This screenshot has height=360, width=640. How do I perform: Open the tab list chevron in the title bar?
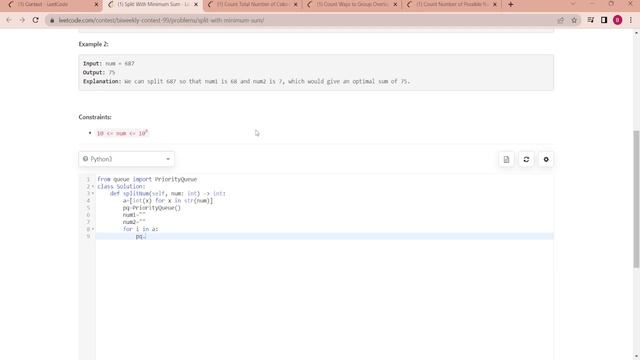(573, 4)
